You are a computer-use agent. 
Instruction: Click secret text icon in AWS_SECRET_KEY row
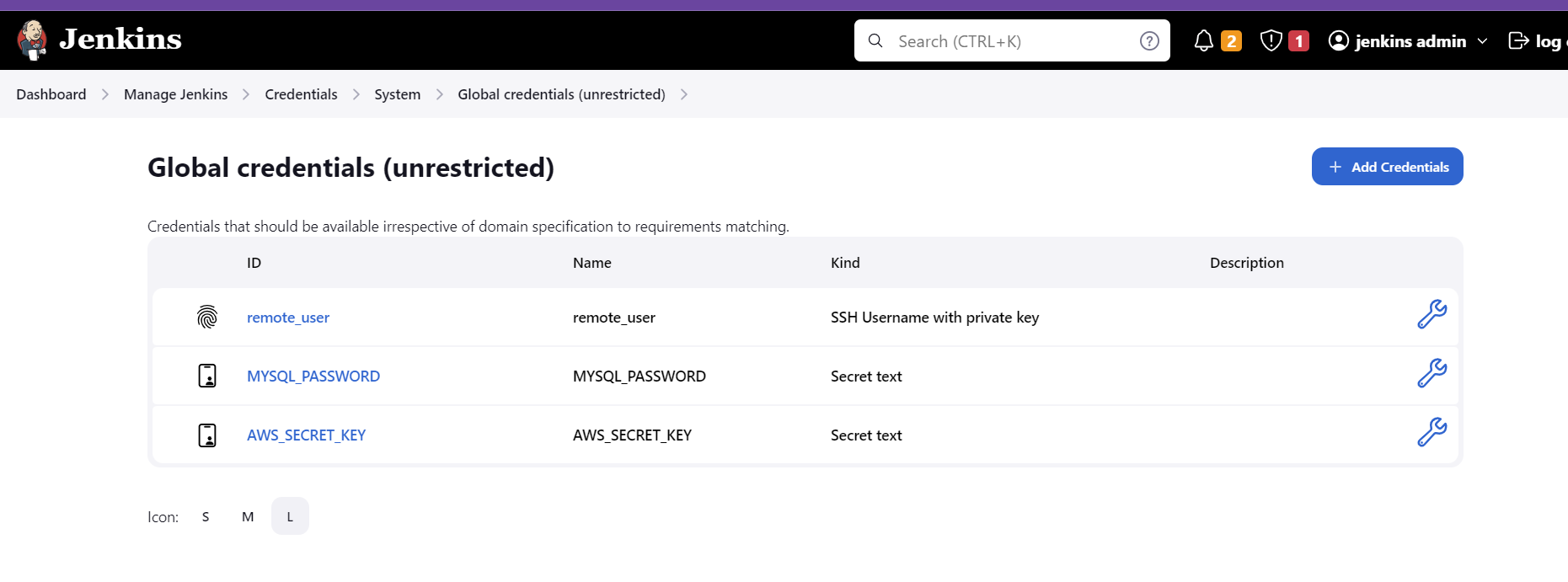coord(207,435)
